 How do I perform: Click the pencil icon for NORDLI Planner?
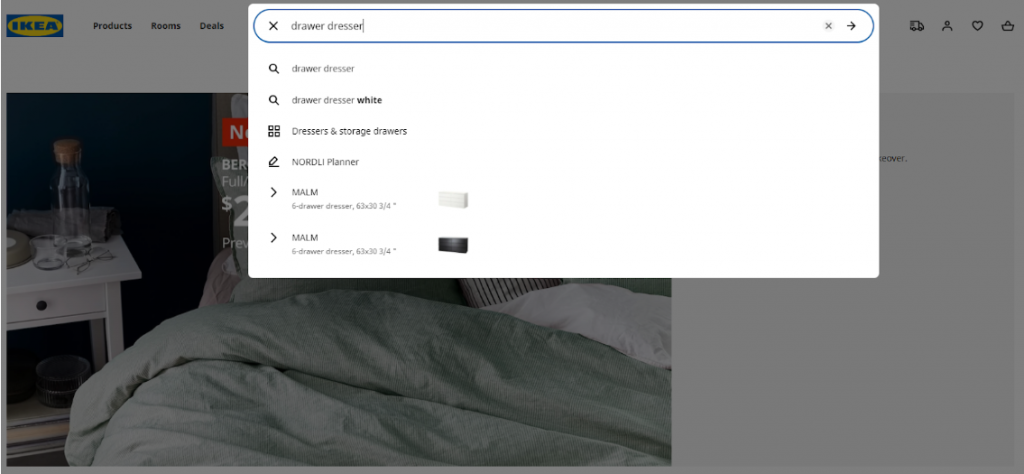point(273,162)
